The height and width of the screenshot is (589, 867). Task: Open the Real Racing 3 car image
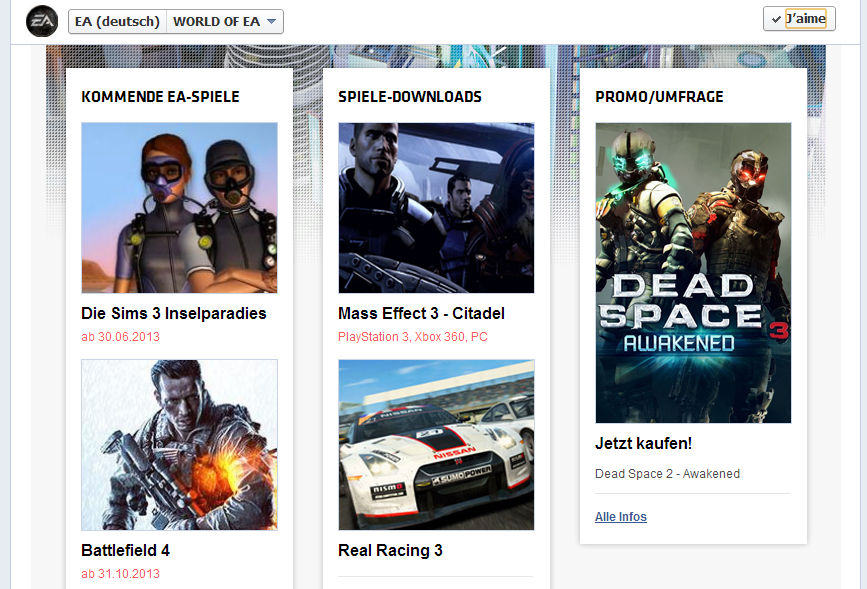point(436,445)
